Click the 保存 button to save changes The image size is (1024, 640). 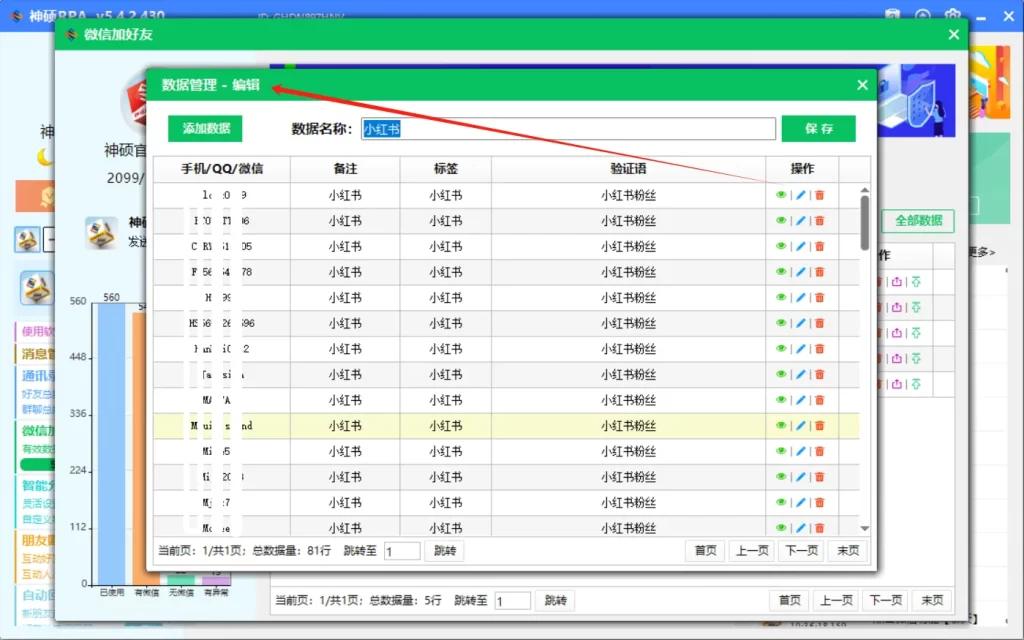pos(818,129)
